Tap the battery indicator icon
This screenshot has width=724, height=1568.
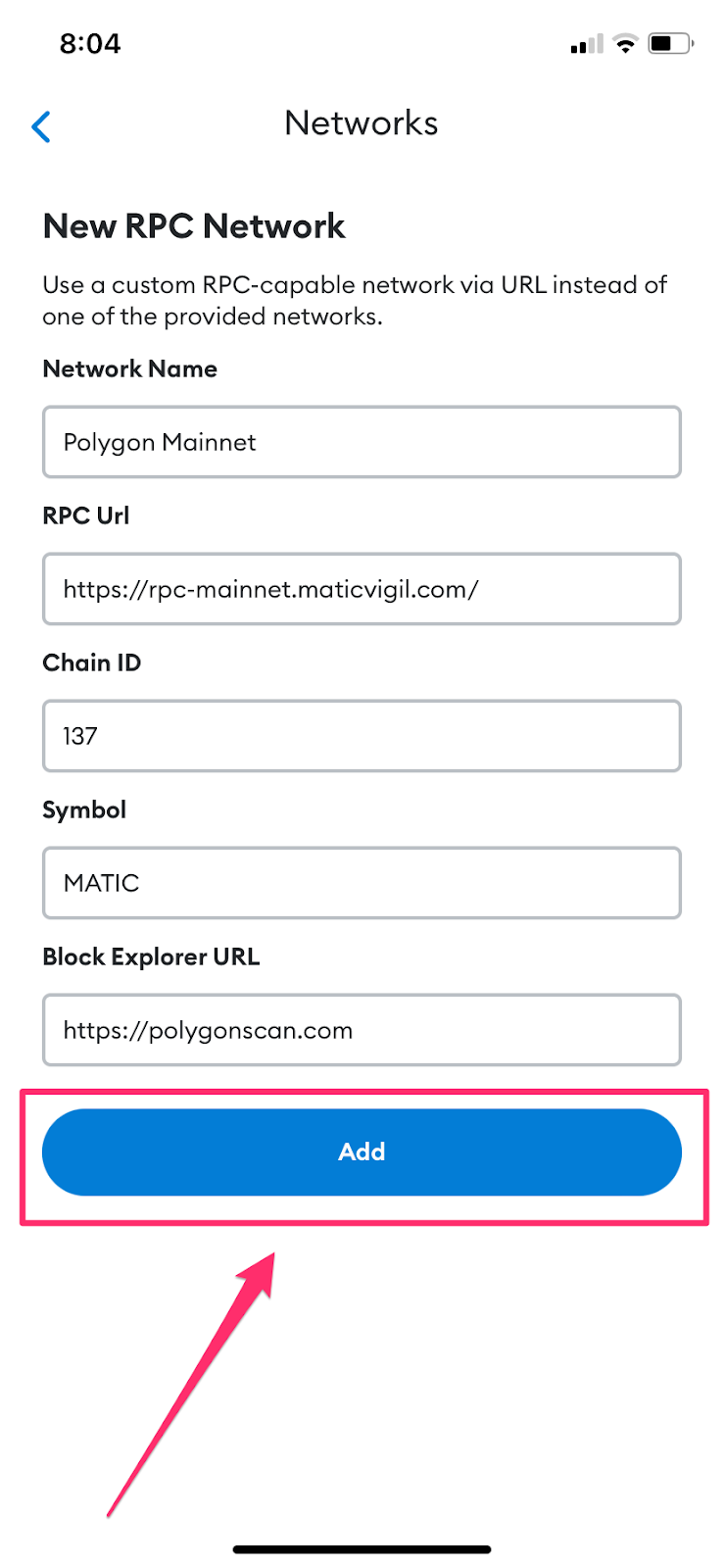pos(670,44)
